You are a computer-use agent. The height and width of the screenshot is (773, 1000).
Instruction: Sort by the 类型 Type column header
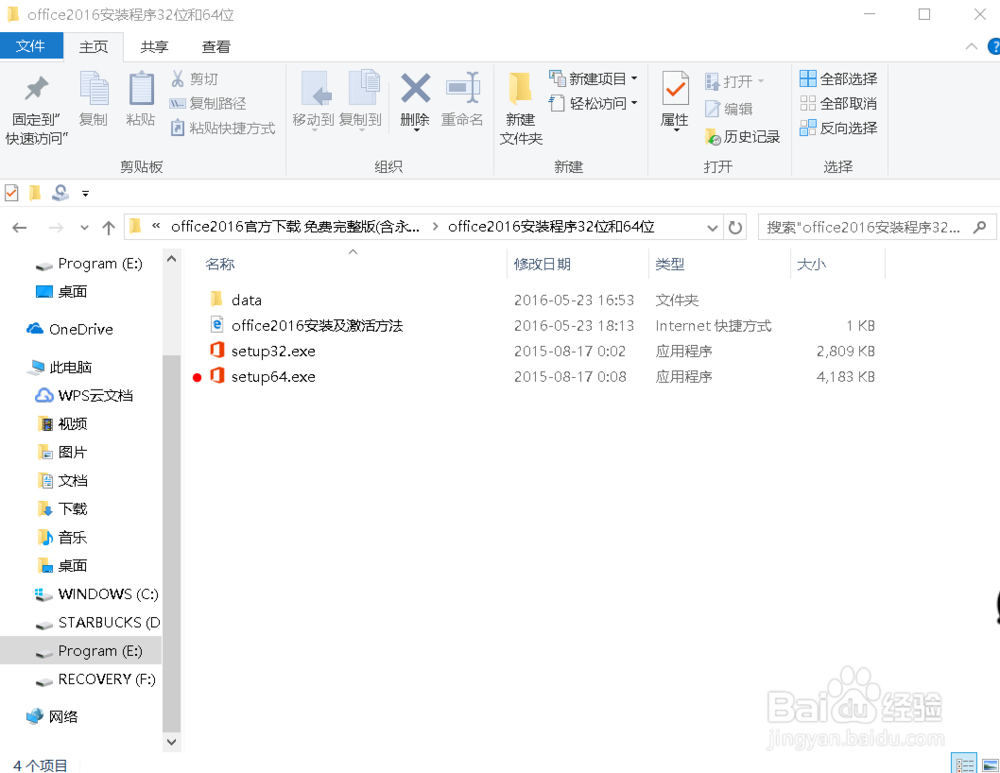[670, 264]
